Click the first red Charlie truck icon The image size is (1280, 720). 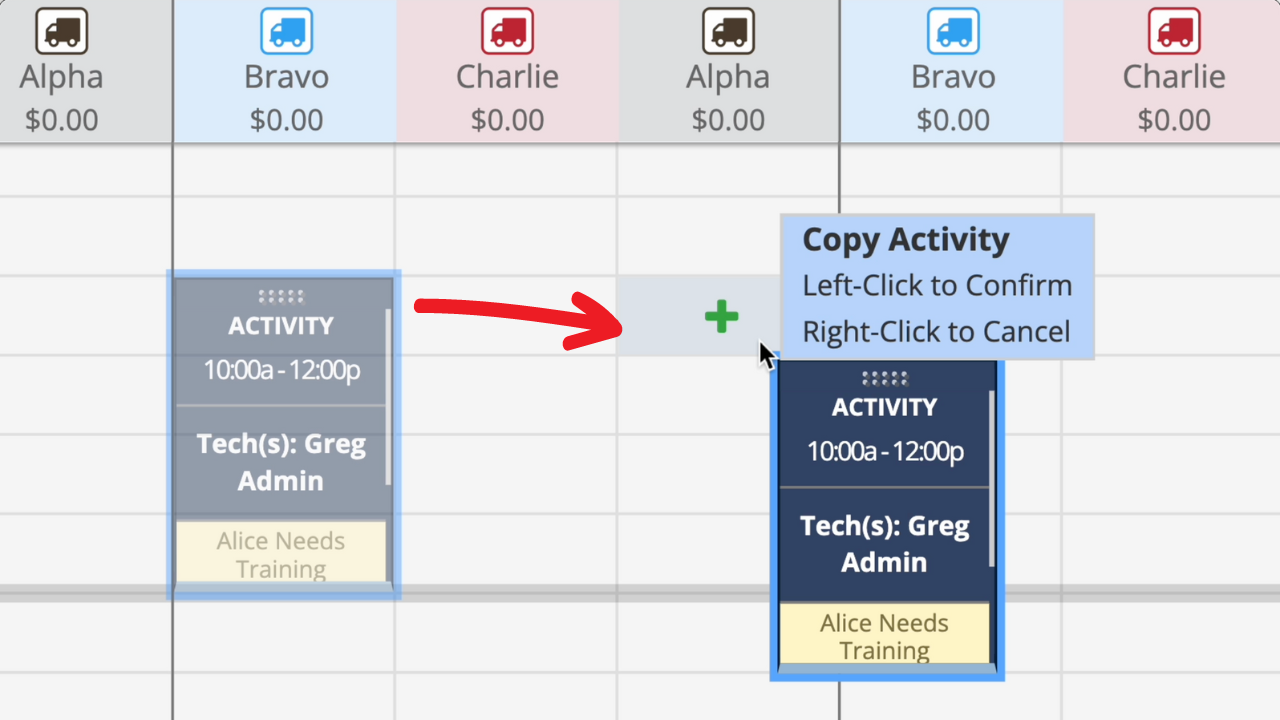coord(507,30)
